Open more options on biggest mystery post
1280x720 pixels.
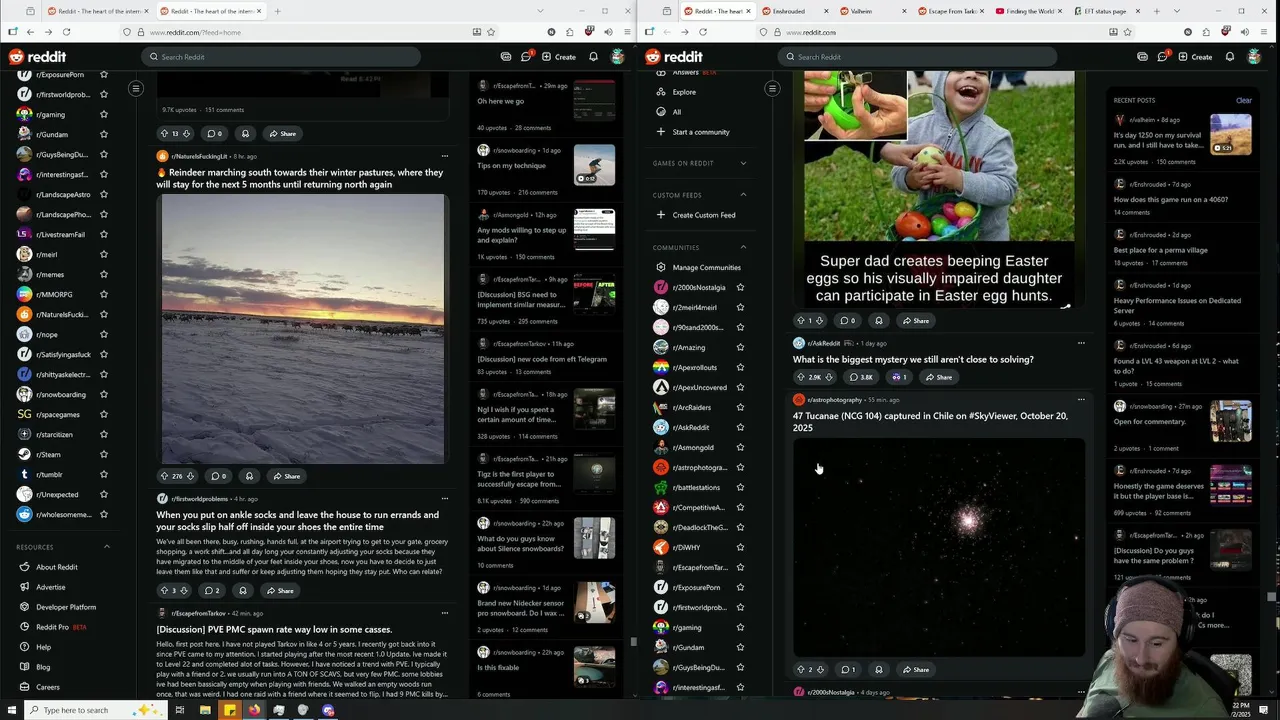click(1081, 343)
